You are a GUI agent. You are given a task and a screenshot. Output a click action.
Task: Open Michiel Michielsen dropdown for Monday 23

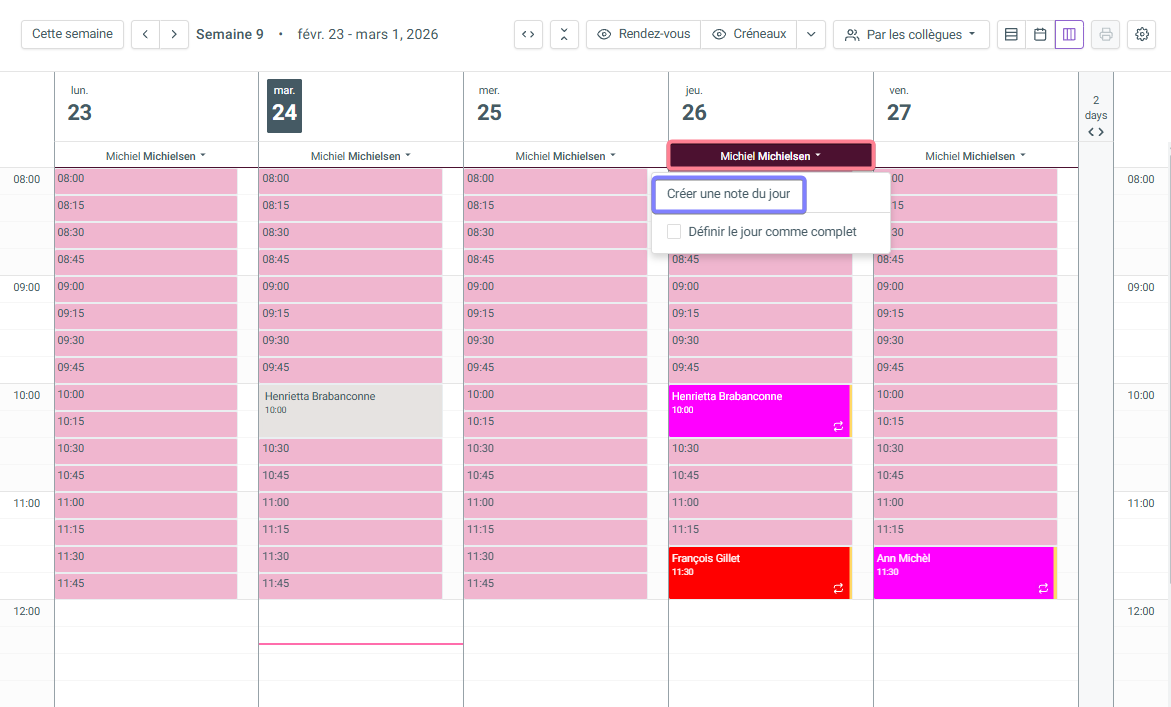[x=156, y=156]
